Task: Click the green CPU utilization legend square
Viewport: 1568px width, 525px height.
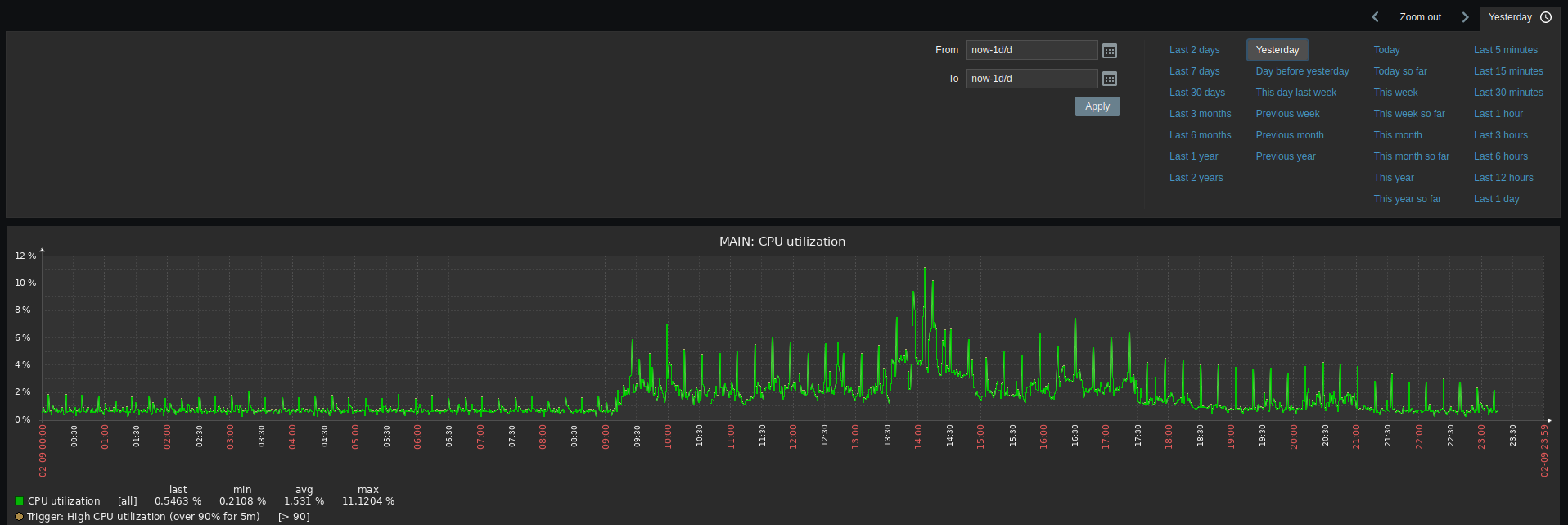Action: click(x=19, y=501)
